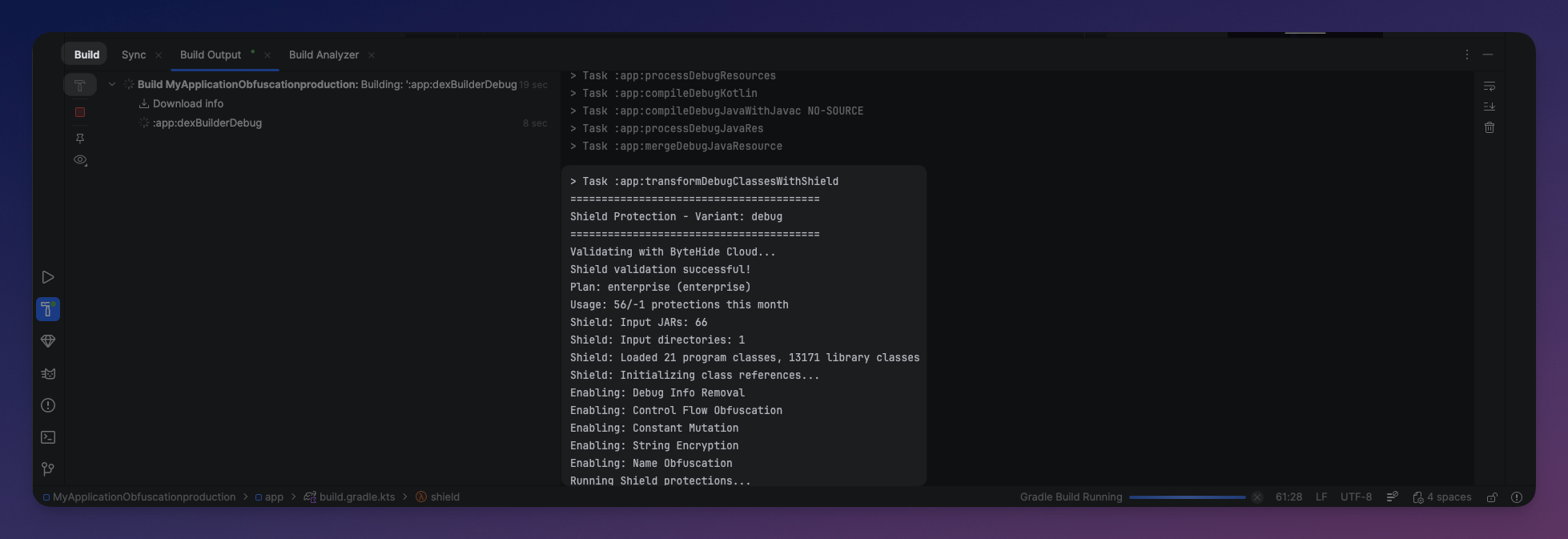Close the Build Analyzer tab

[372, 55]
